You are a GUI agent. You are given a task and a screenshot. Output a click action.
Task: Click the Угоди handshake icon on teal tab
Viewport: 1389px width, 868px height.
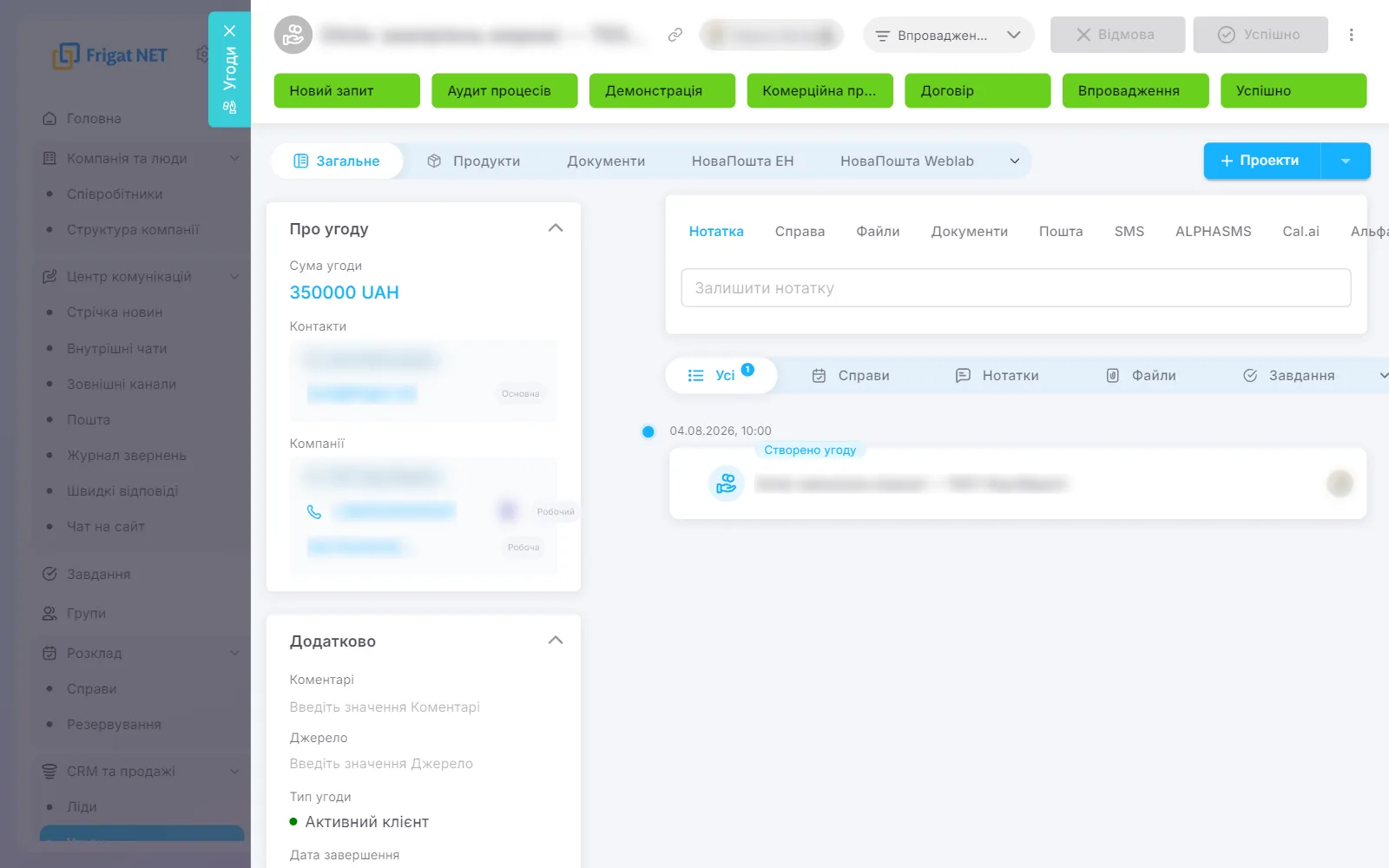click(229, 108)
